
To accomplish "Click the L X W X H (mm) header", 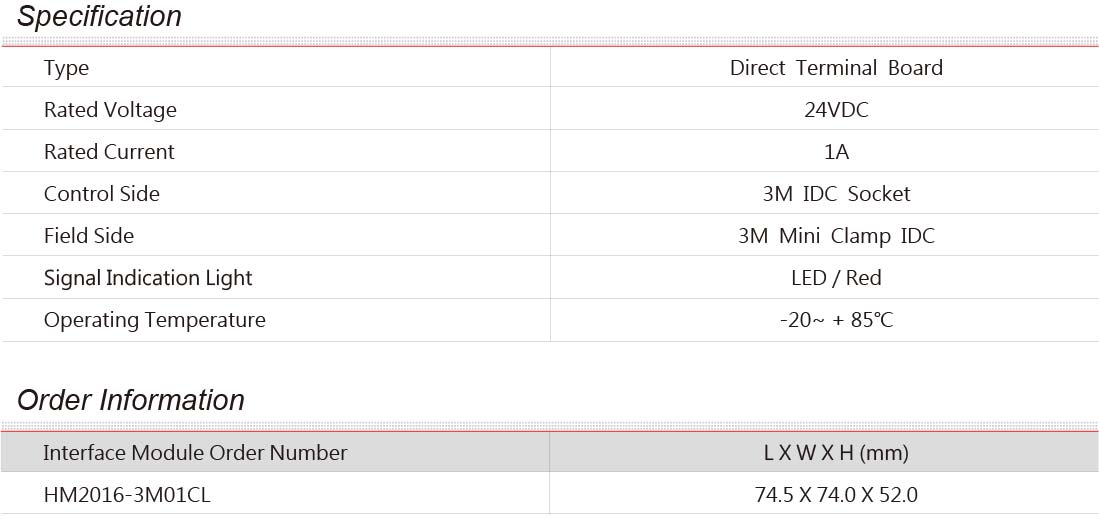I will [836, 453].
